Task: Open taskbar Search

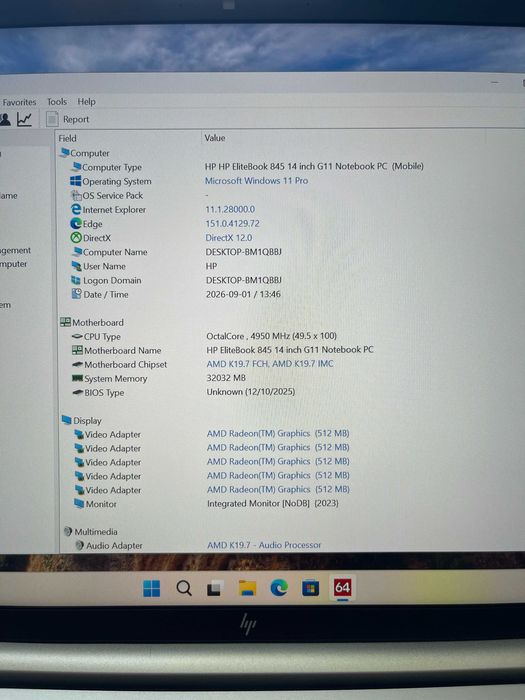Action: 183,588
